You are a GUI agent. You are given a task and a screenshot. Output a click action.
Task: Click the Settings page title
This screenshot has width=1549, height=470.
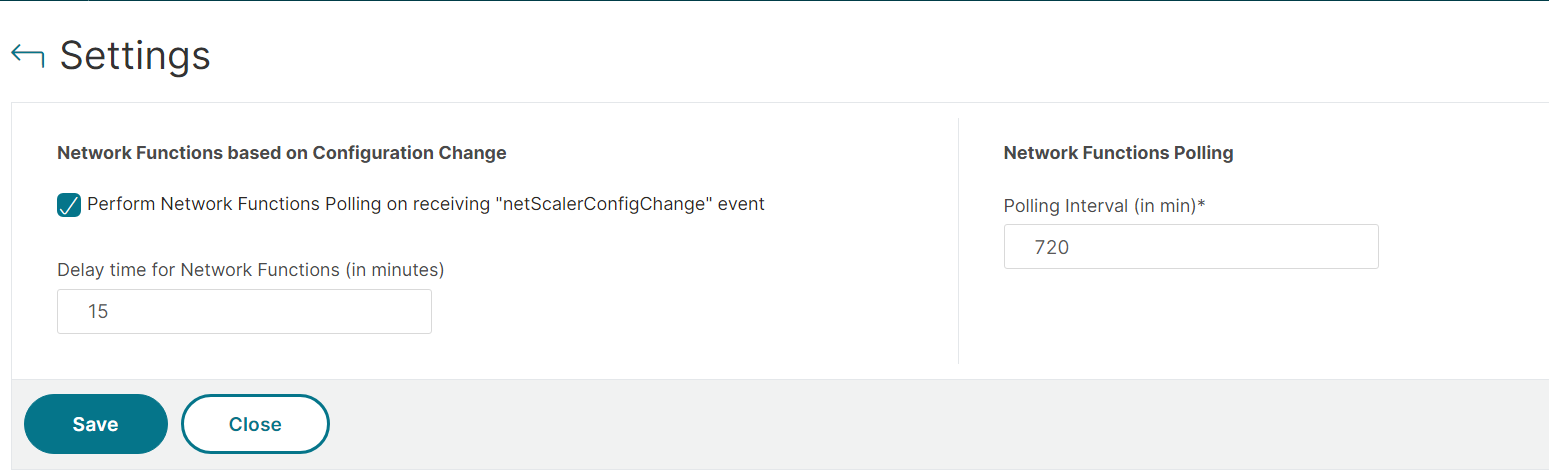135,56
